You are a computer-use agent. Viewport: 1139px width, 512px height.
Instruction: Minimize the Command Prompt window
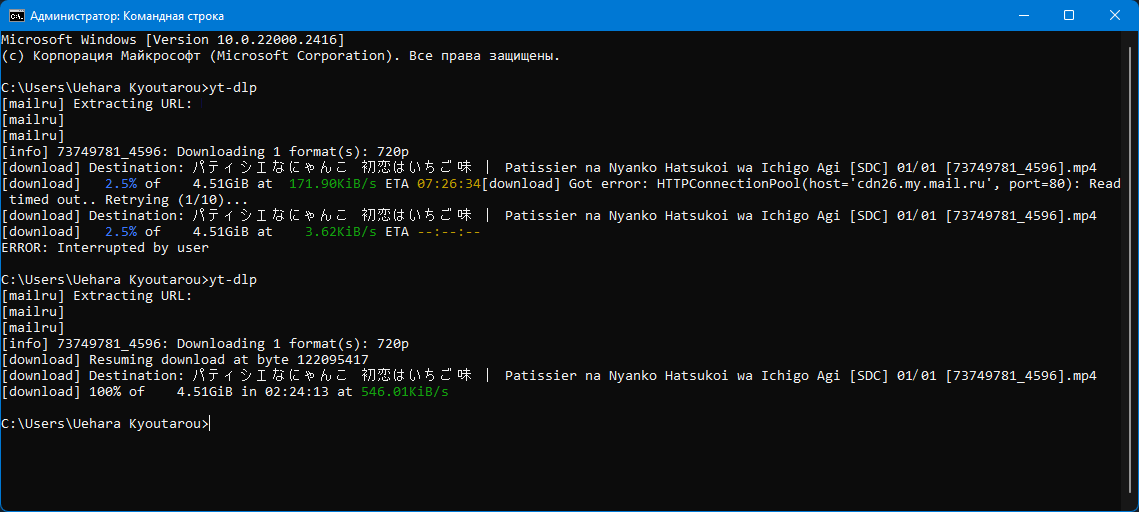1026,15
